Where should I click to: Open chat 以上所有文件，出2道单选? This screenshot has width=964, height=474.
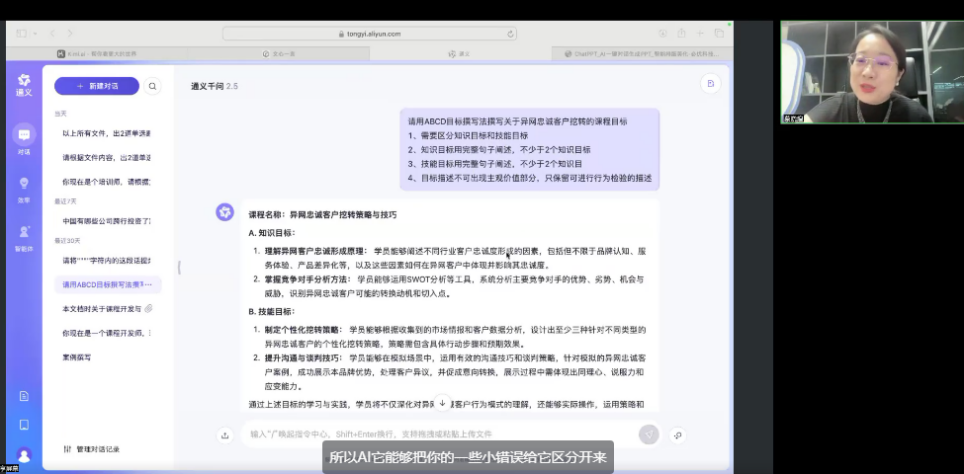107,133
